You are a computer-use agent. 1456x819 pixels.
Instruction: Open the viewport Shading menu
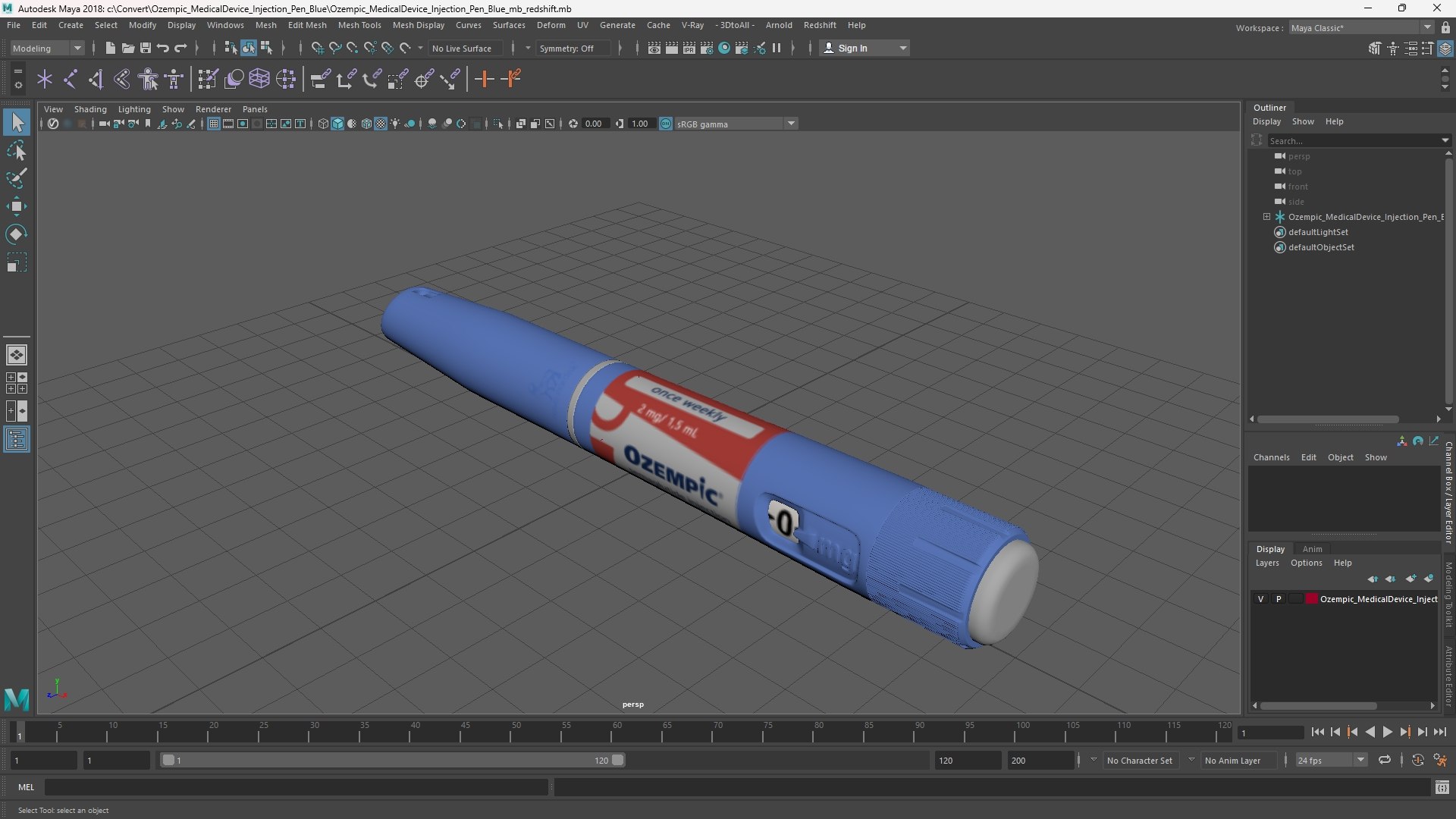(90, 109)
